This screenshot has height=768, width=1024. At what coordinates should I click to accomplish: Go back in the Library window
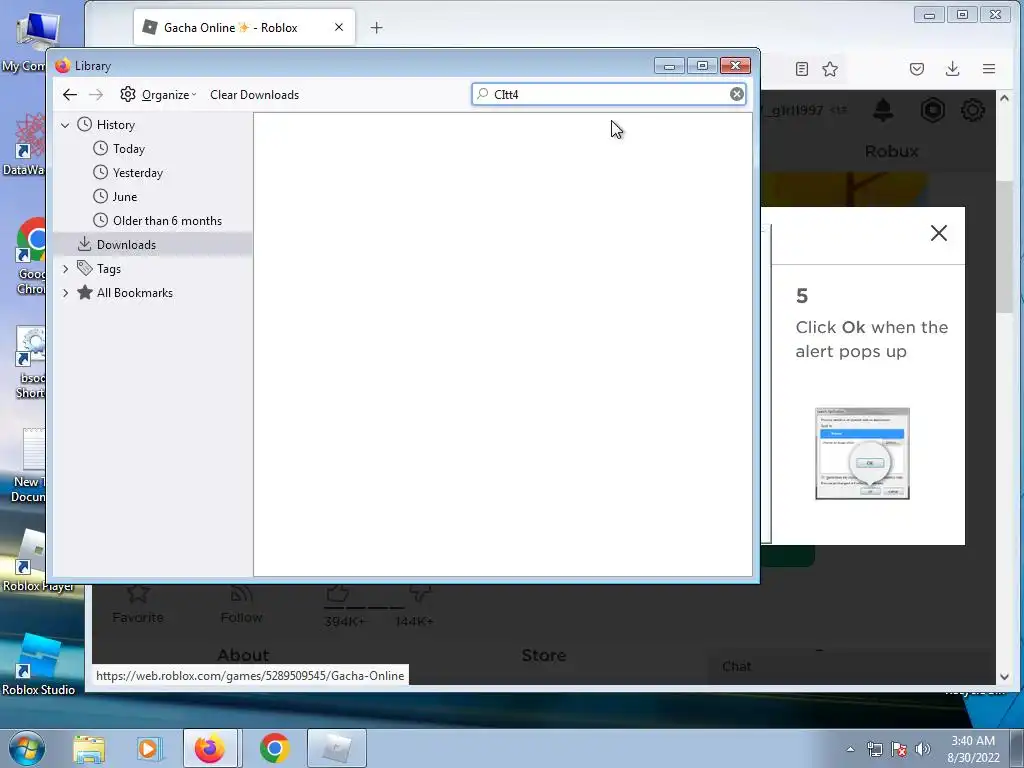70,95
